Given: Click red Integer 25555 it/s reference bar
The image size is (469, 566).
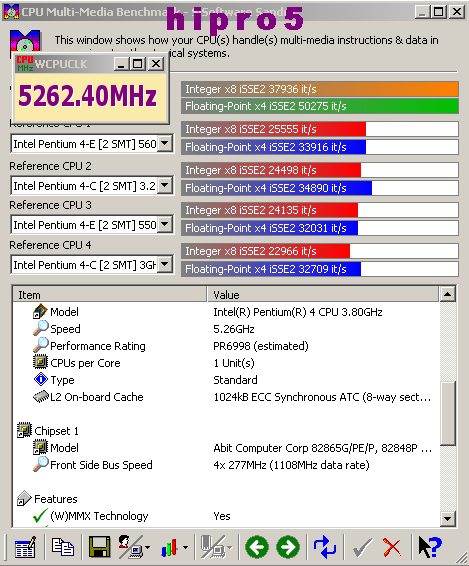Looking at the screenshot, I should [274, 129].
